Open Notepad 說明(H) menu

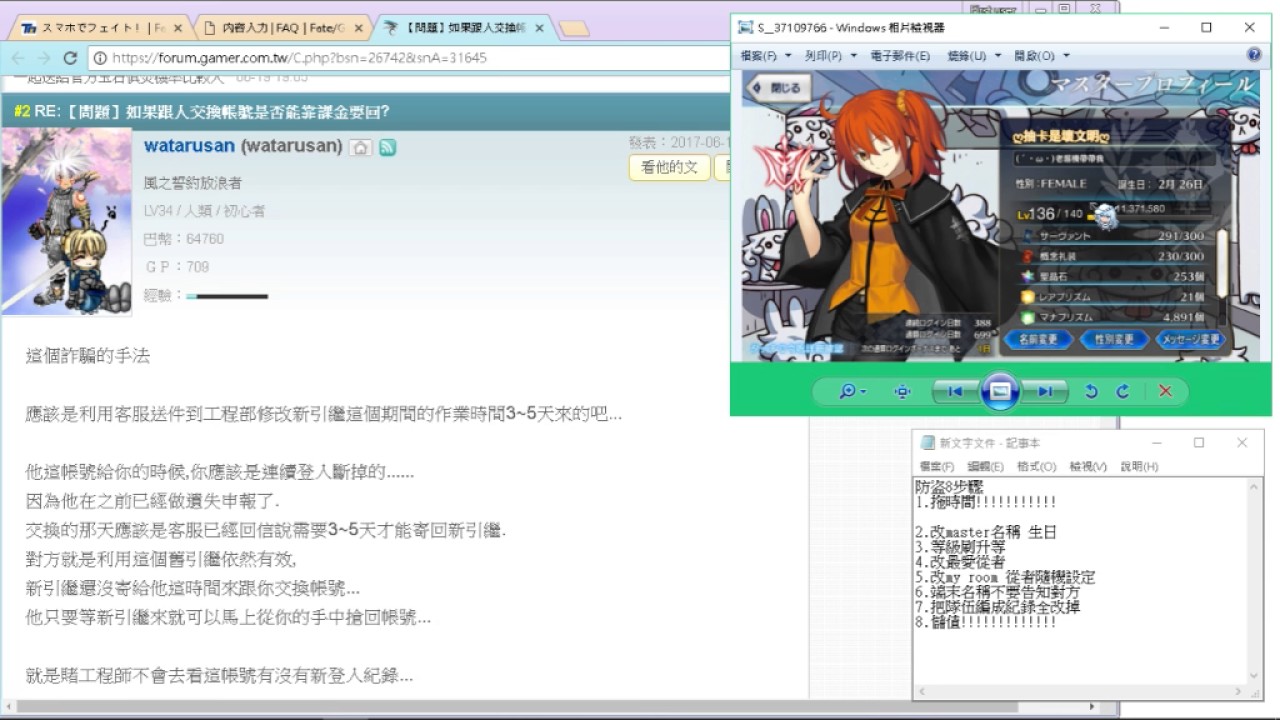click(1139, 467)
